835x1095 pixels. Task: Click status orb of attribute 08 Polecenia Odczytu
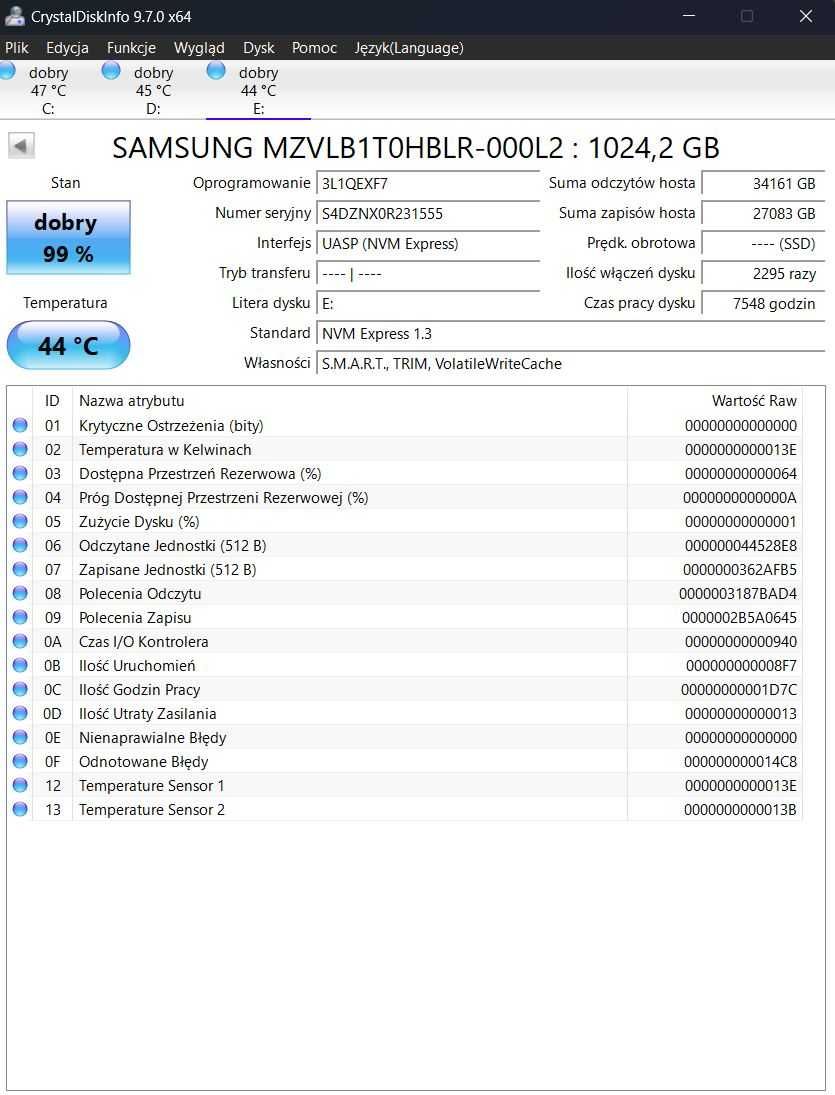tap(20, 593)
